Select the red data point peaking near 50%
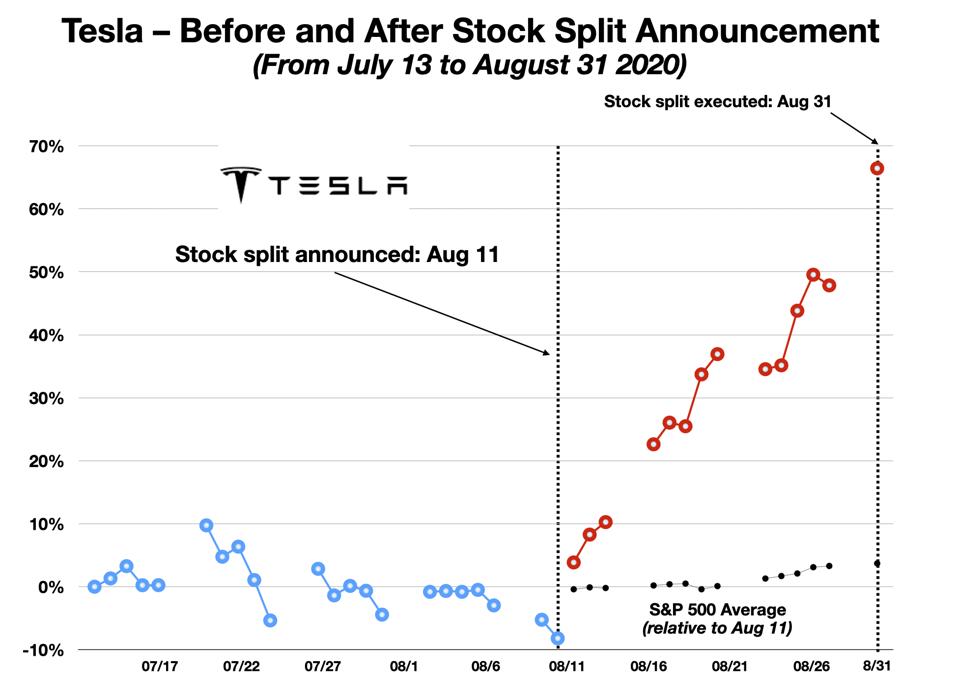Viewport: 959px width, 700px height. [813, 275]
